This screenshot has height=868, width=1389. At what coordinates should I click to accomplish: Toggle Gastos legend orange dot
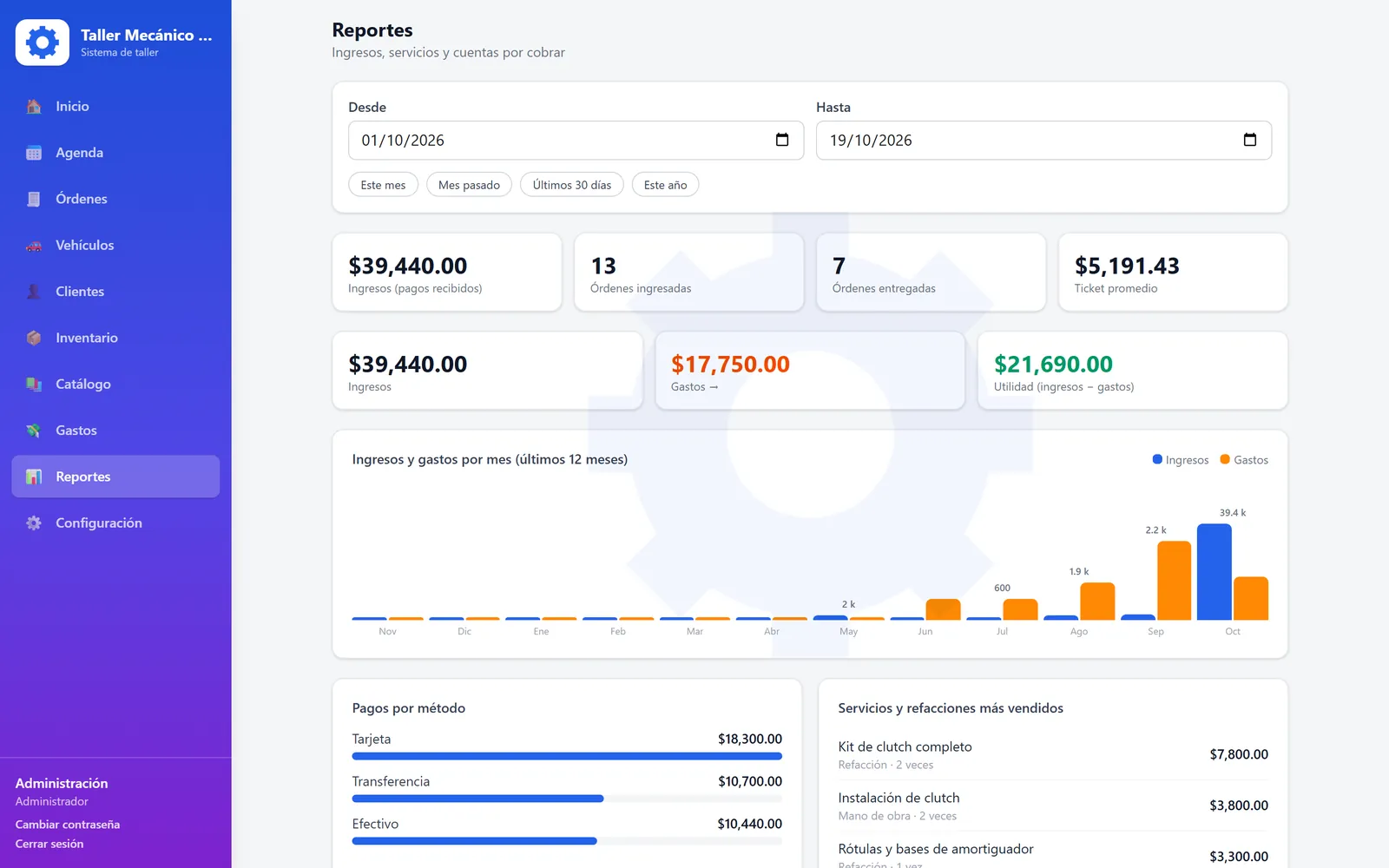1225,459
